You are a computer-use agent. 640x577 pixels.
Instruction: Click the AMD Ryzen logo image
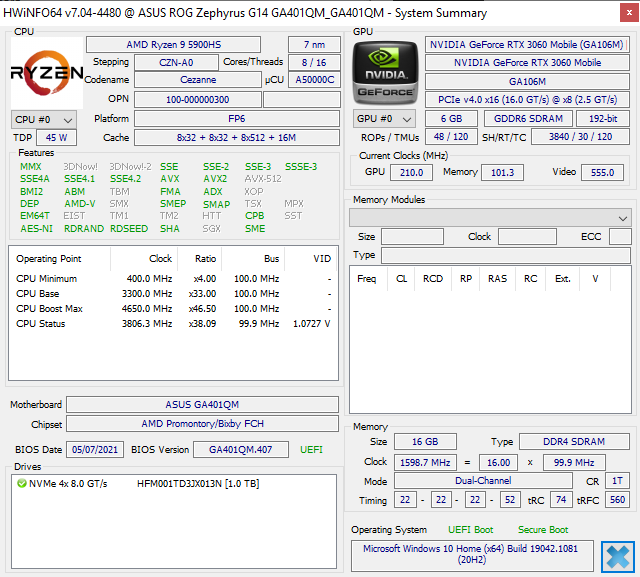pos(46,73)
